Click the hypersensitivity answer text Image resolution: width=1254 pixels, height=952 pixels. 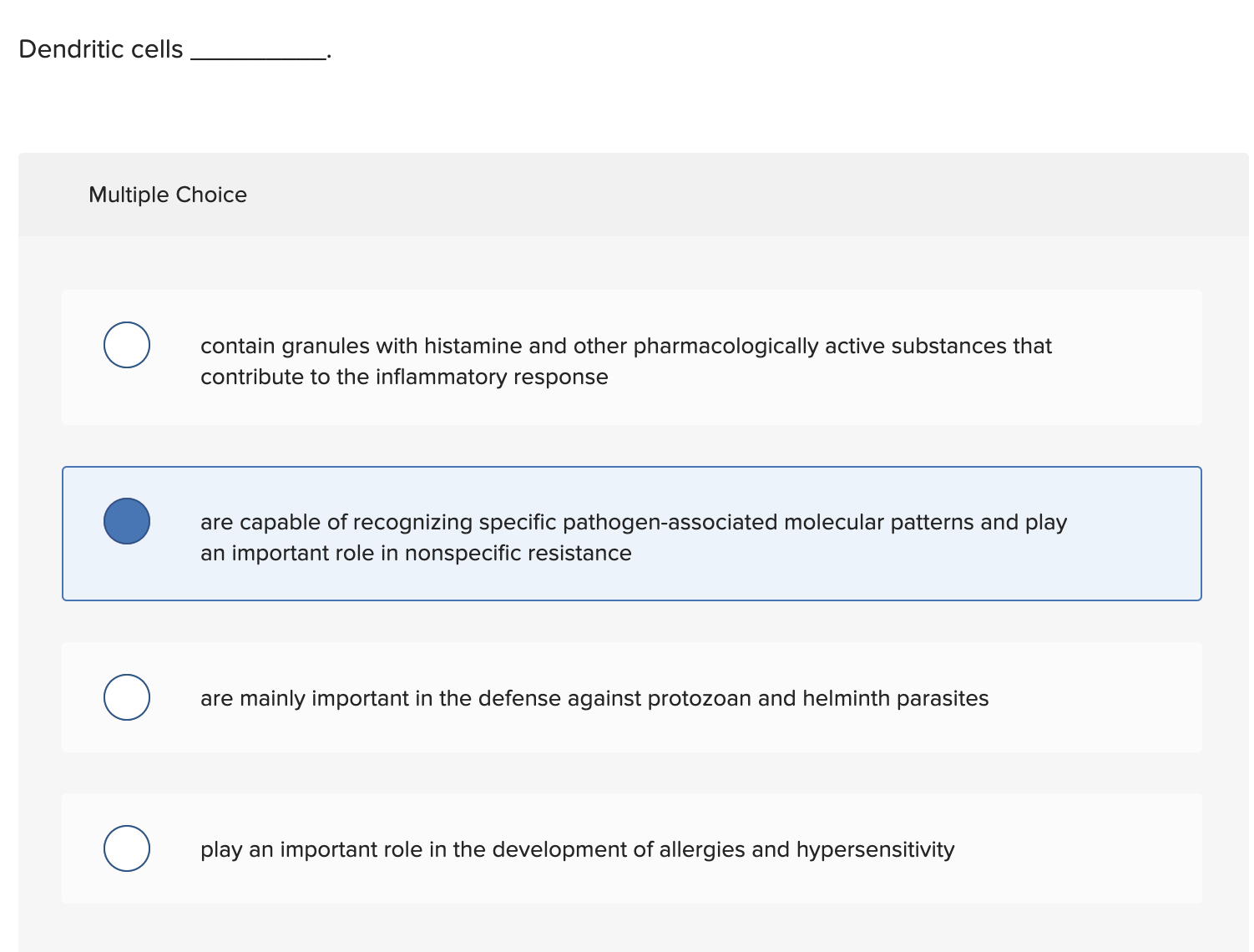coord(577,848)
